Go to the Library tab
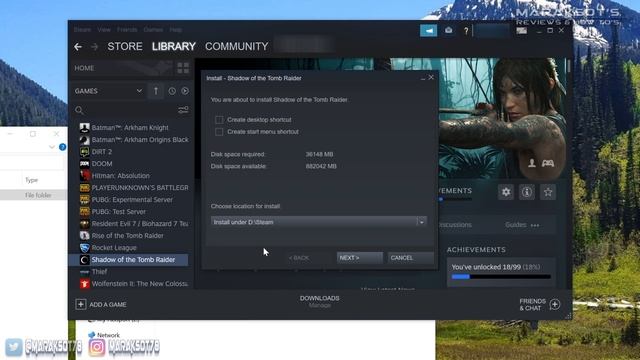 point(174,47)
